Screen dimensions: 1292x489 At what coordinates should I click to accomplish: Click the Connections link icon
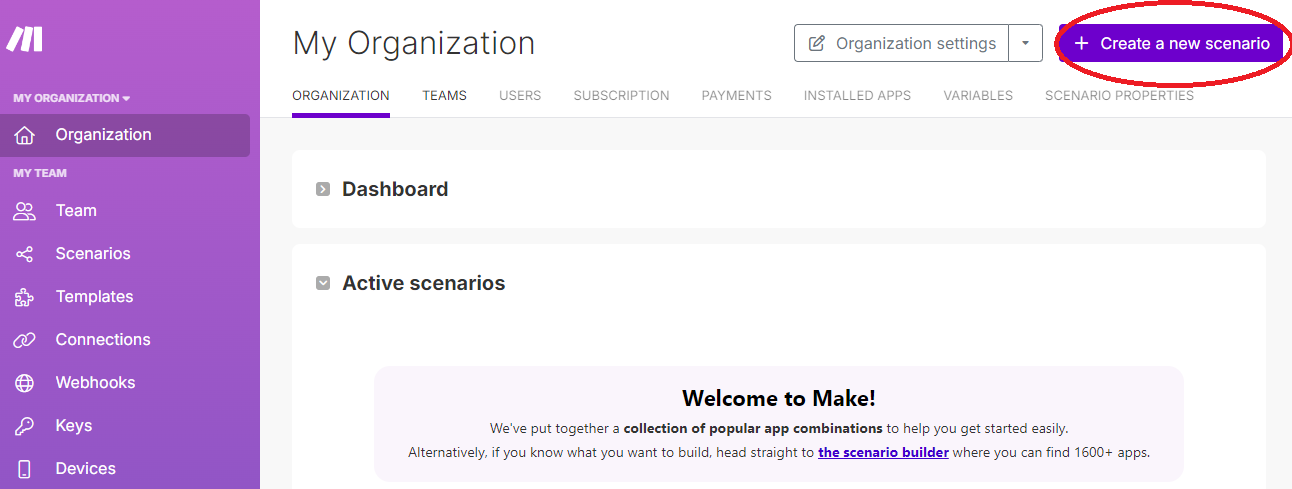click(25, 340)
